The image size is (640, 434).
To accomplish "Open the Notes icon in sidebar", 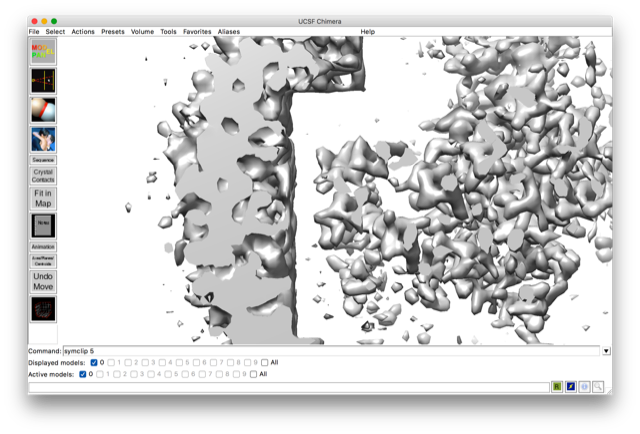I will click(43, 225).
